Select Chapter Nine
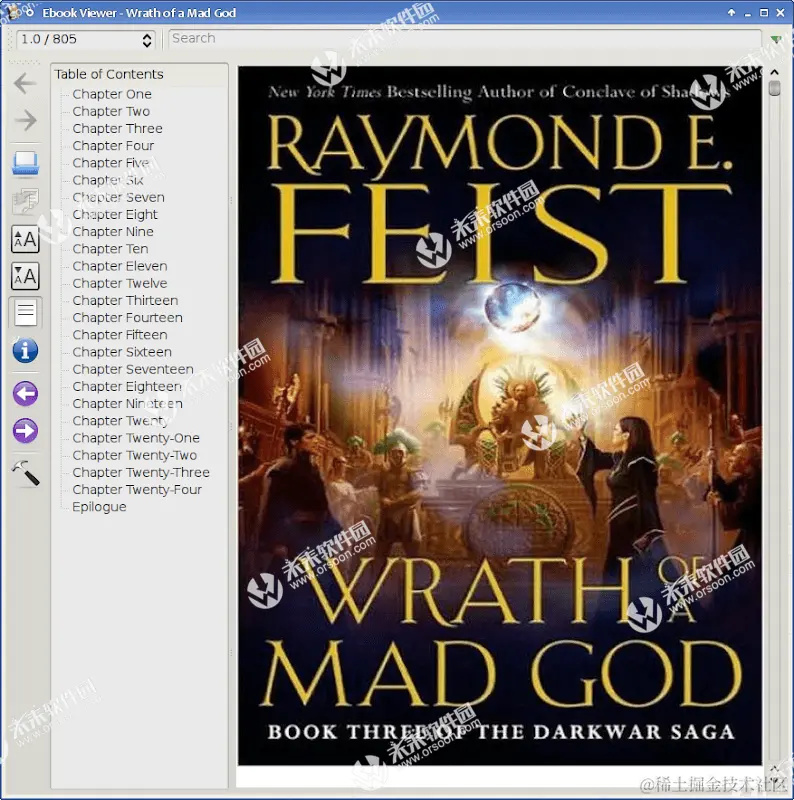The height and width of the screenshot is (800, 794). click(113, 232)
